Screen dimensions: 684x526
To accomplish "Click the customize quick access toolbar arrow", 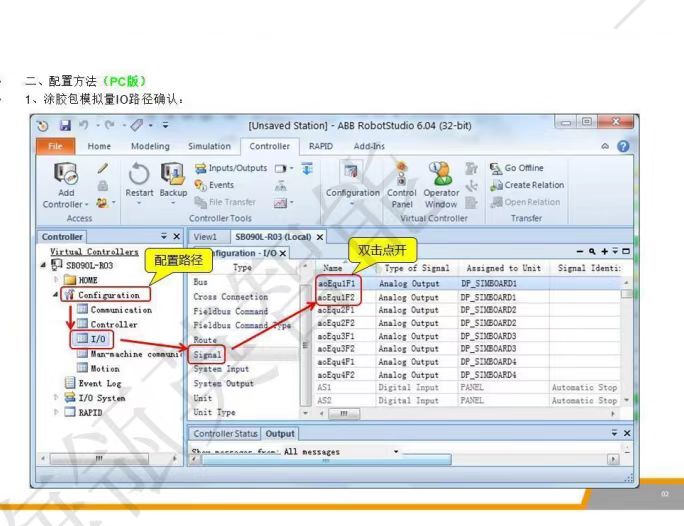I will coord(165,126).
